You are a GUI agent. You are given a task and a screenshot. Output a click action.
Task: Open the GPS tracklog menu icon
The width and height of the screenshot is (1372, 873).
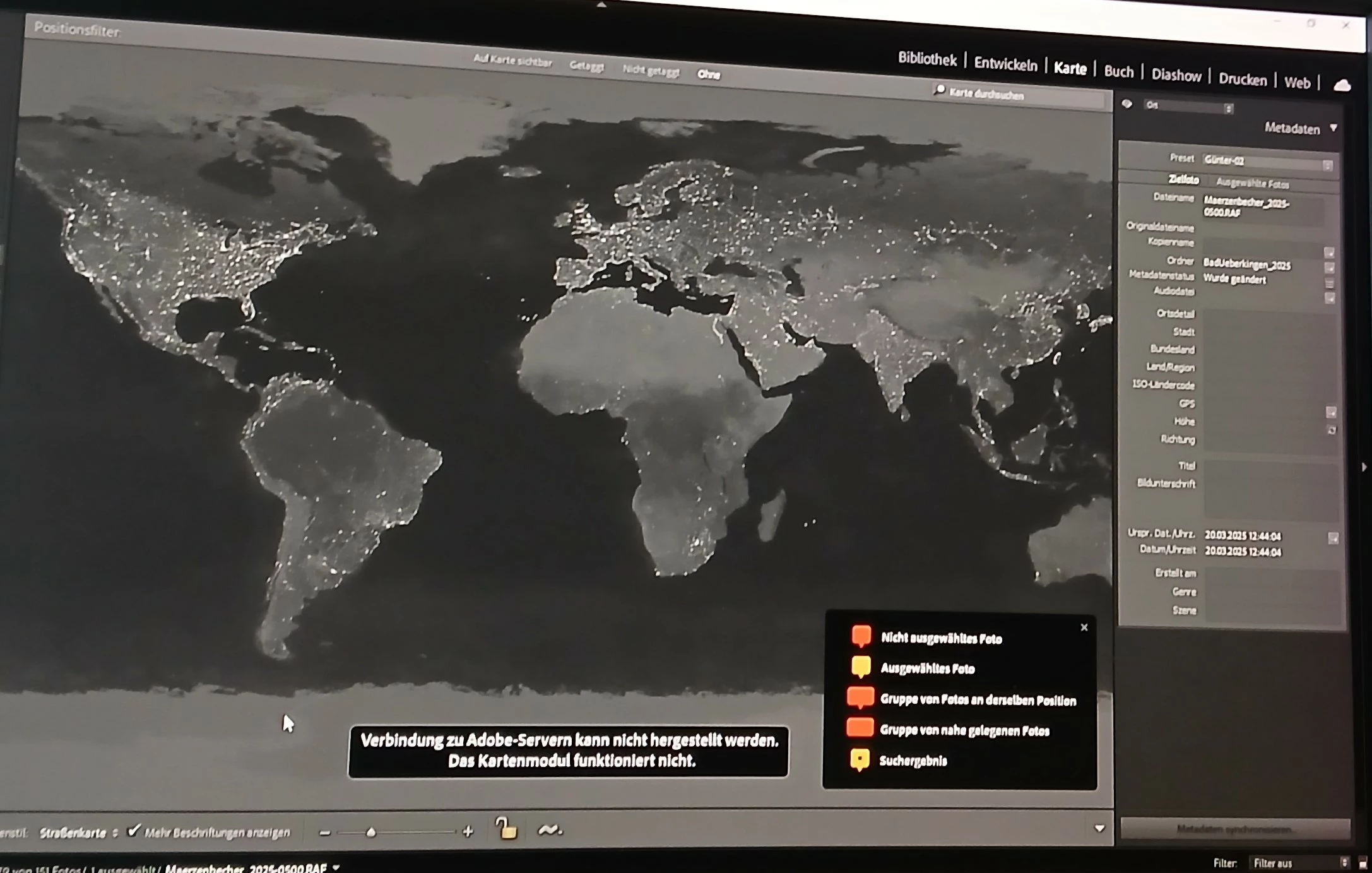(x=550, y=830)
